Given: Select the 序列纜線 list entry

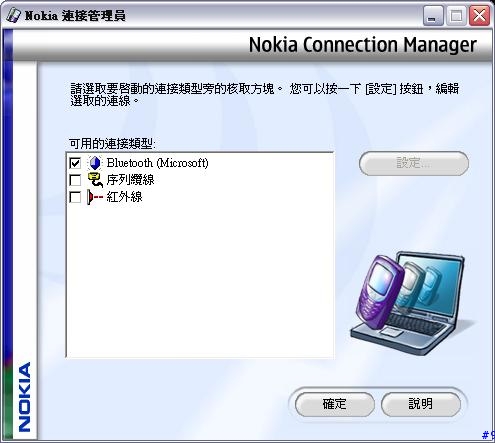Looking at the screenshot, I should 130,180.
